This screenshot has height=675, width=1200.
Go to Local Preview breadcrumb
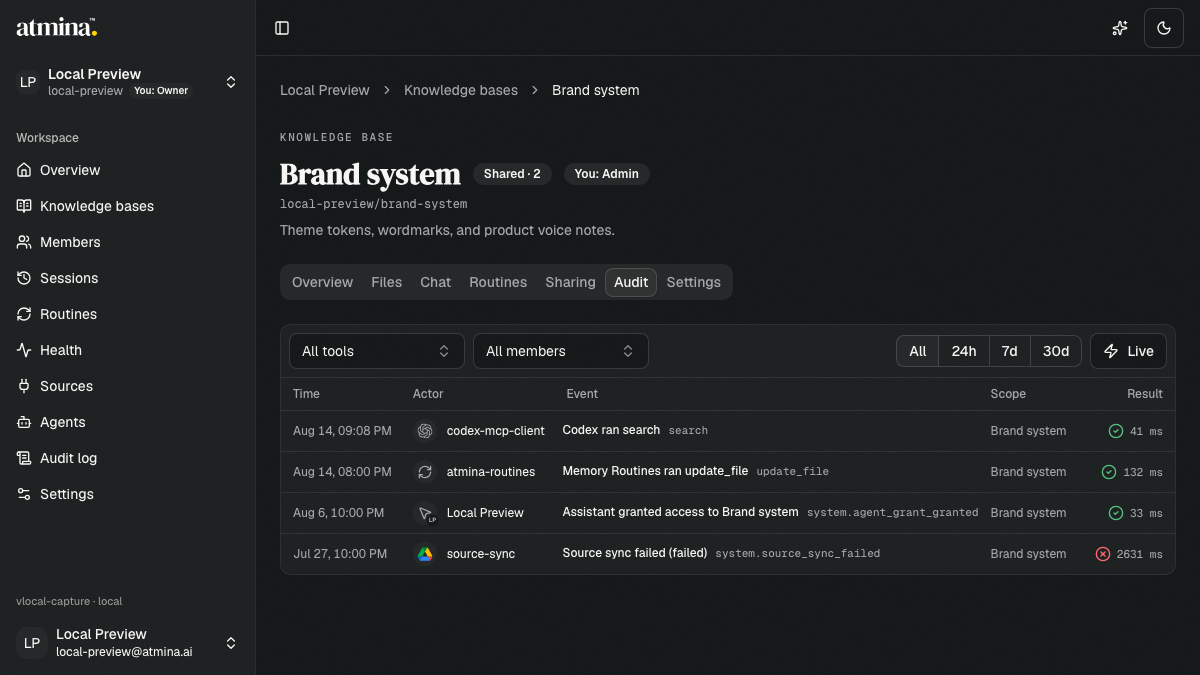[x=325, y=90]
